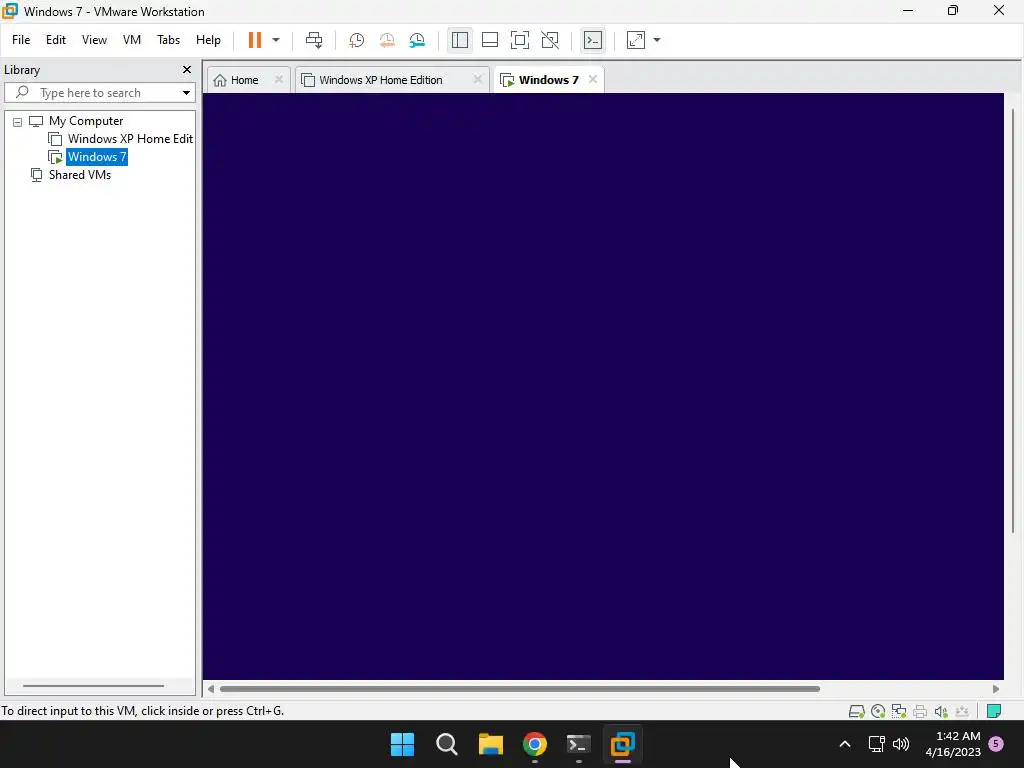Open Google Chrome from the taskbar
The image size is (1024, 768).
pos(535,744)
